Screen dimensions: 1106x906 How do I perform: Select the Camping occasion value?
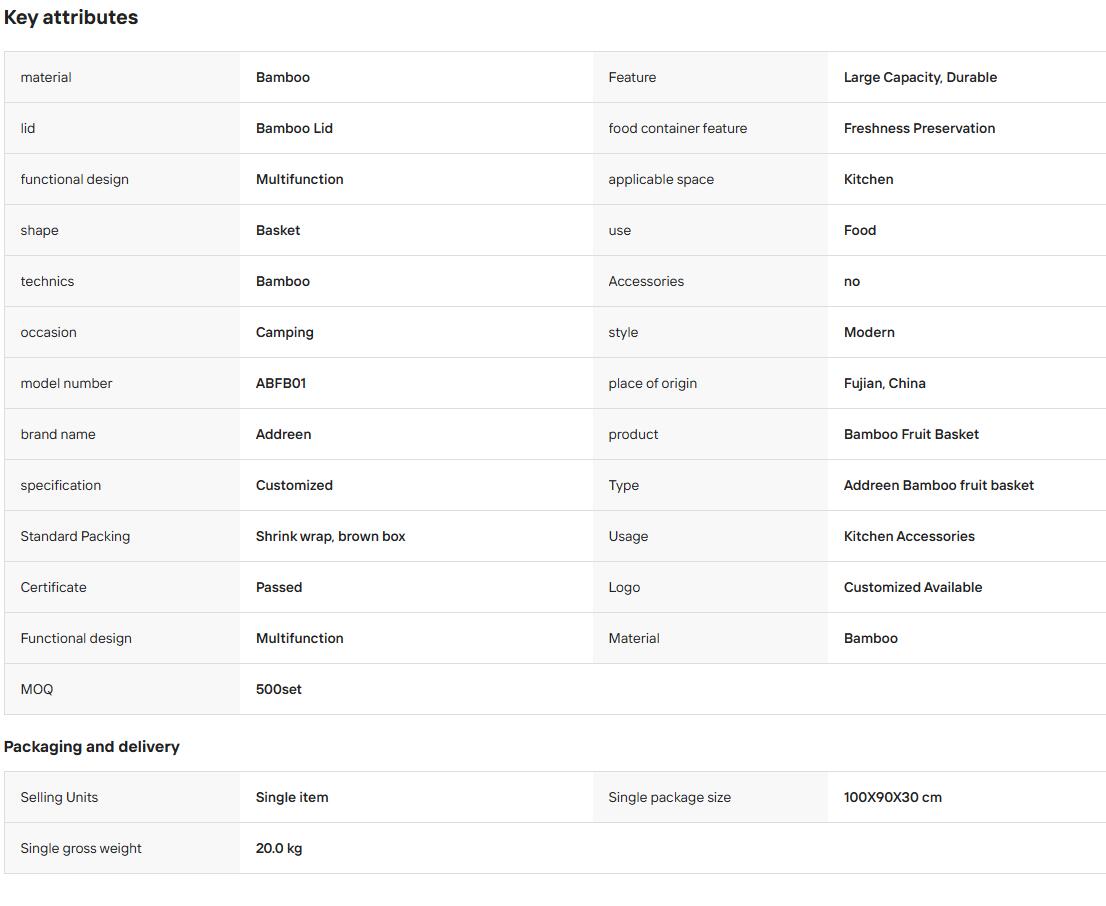pos(285,332)
